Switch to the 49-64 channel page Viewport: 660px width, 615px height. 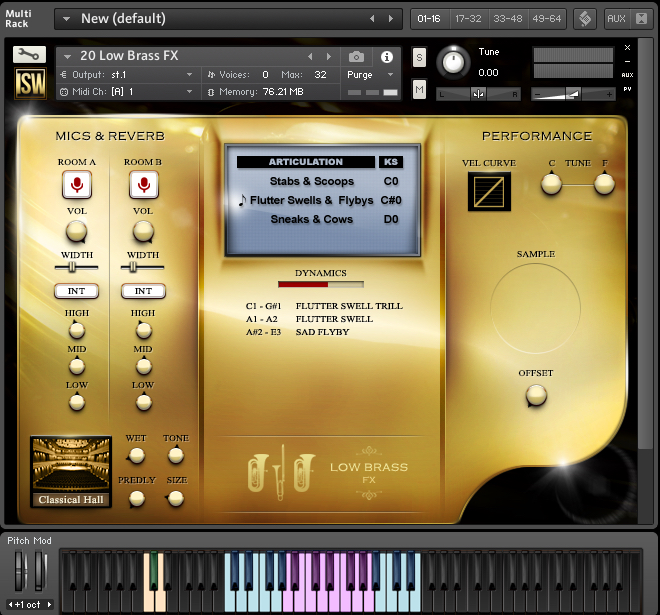click(x=546, y=18)
